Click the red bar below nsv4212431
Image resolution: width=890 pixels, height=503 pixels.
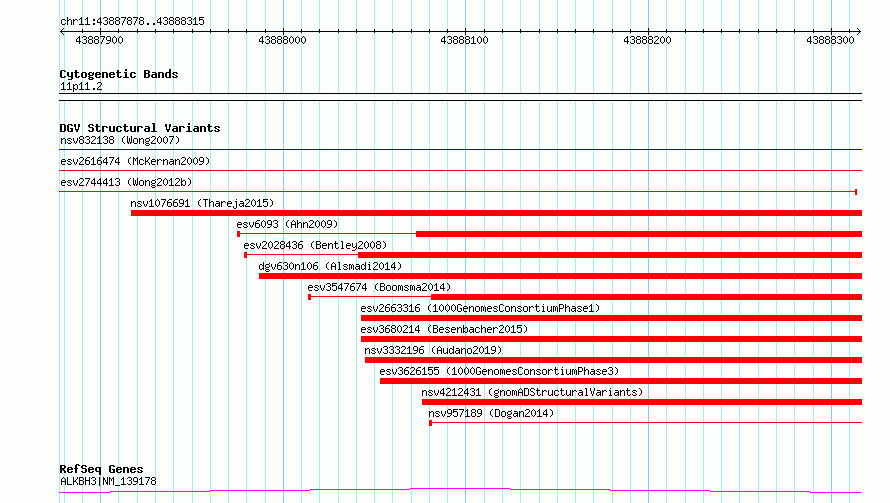pos(642,402)
